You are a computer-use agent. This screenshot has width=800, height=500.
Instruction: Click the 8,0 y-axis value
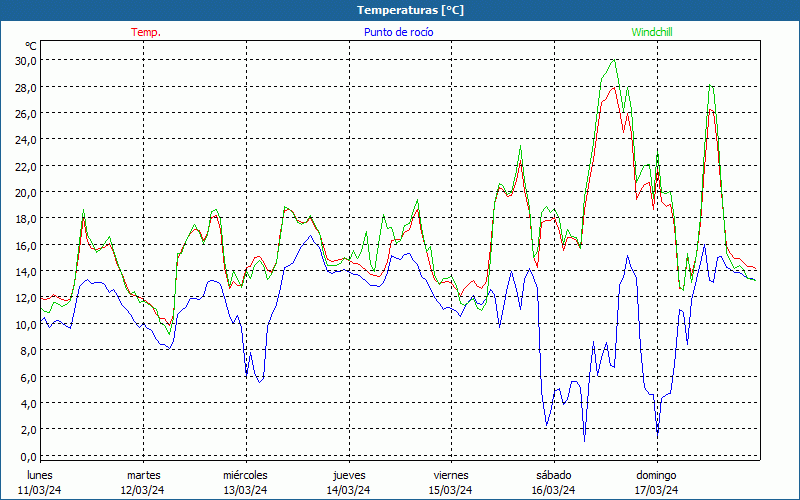click(28, 351)
